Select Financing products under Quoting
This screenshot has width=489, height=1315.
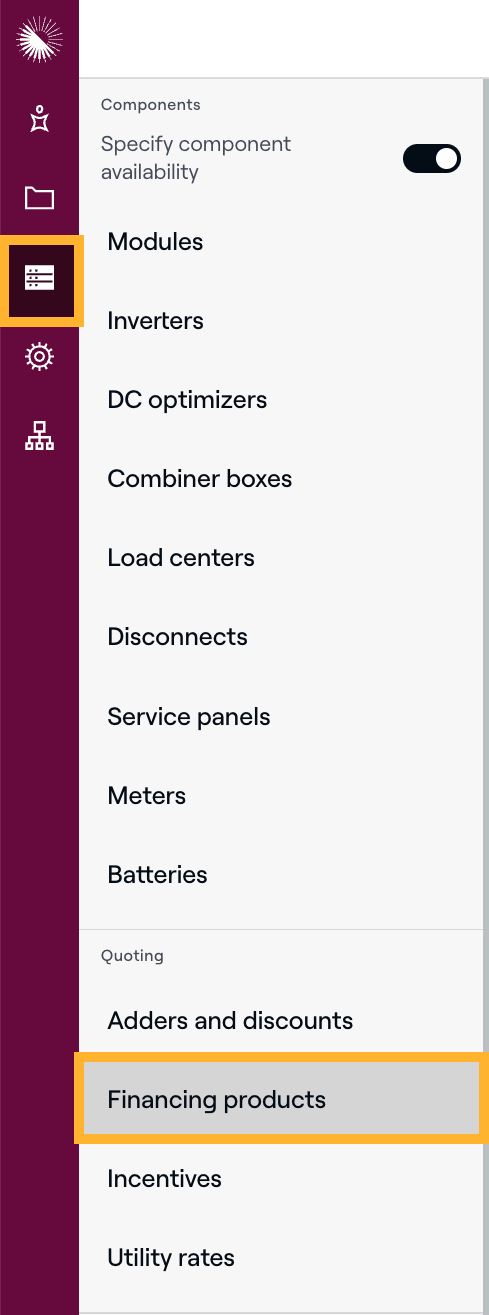280,1100
